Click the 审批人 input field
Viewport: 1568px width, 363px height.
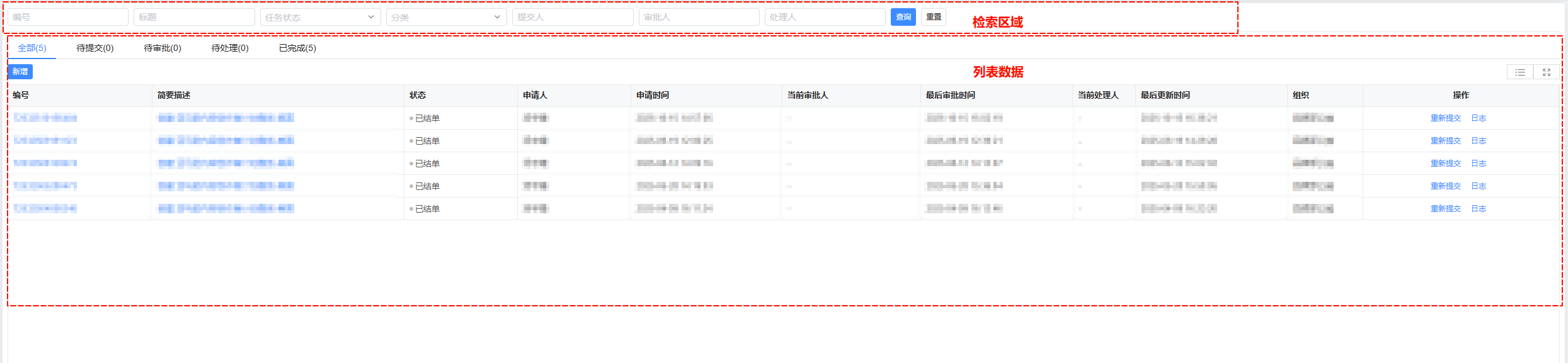[698, 17]
